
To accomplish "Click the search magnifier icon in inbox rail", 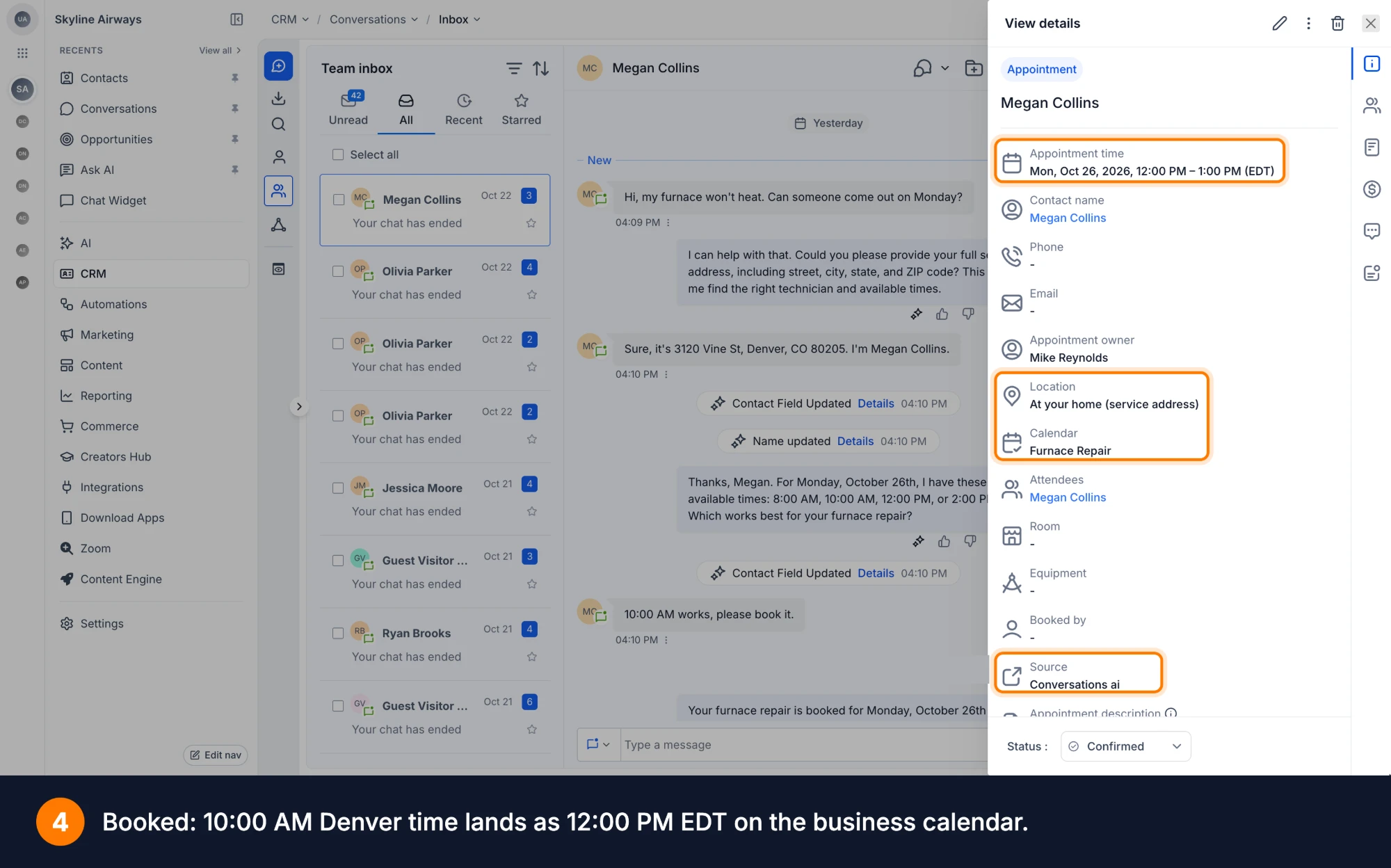I will pos(278,124).
